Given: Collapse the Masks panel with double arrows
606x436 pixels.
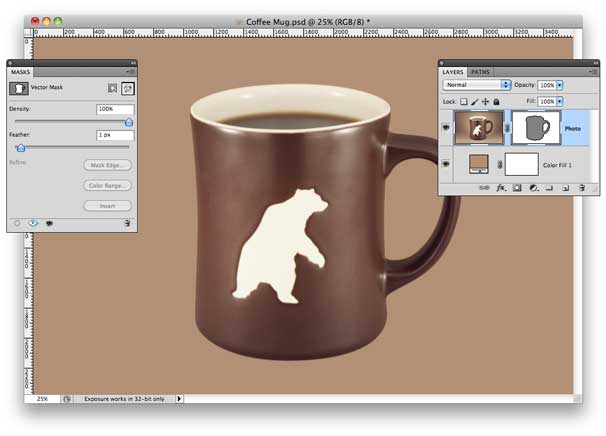Looking at the screenshot, I should coord(133,63).
